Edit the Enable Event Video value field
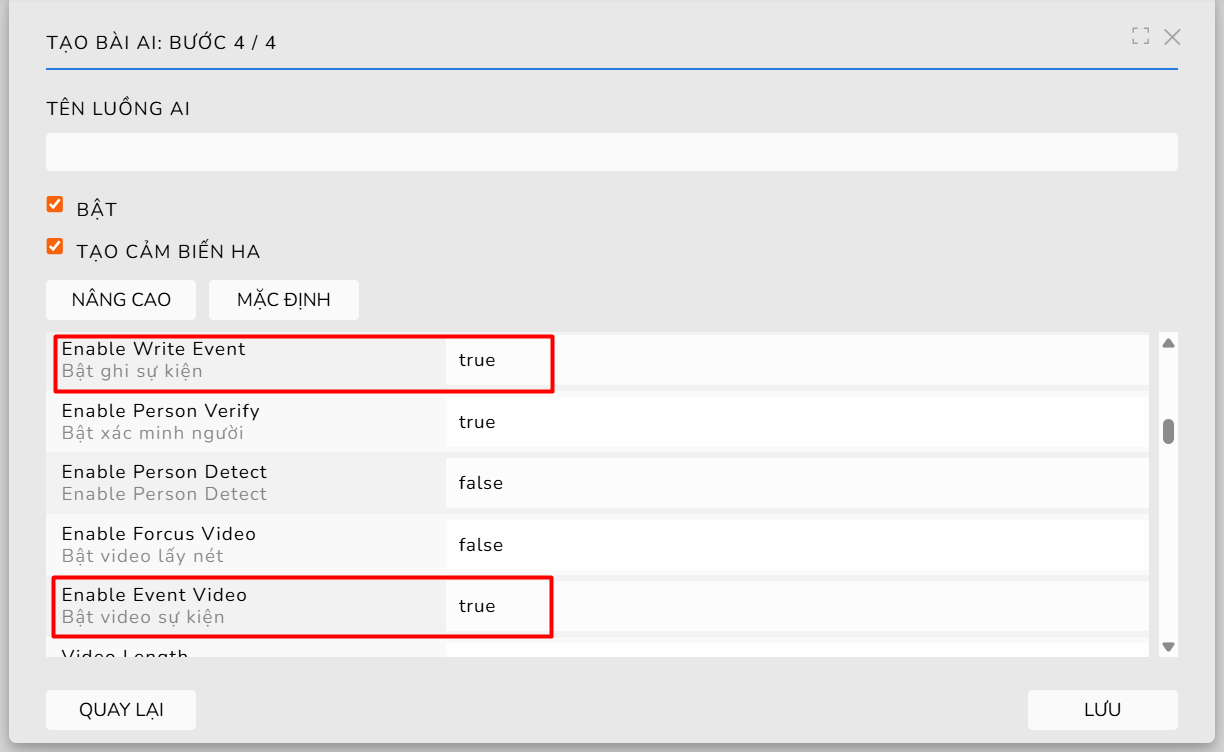This screenshot has width=1224, height=752. point(796,606)
